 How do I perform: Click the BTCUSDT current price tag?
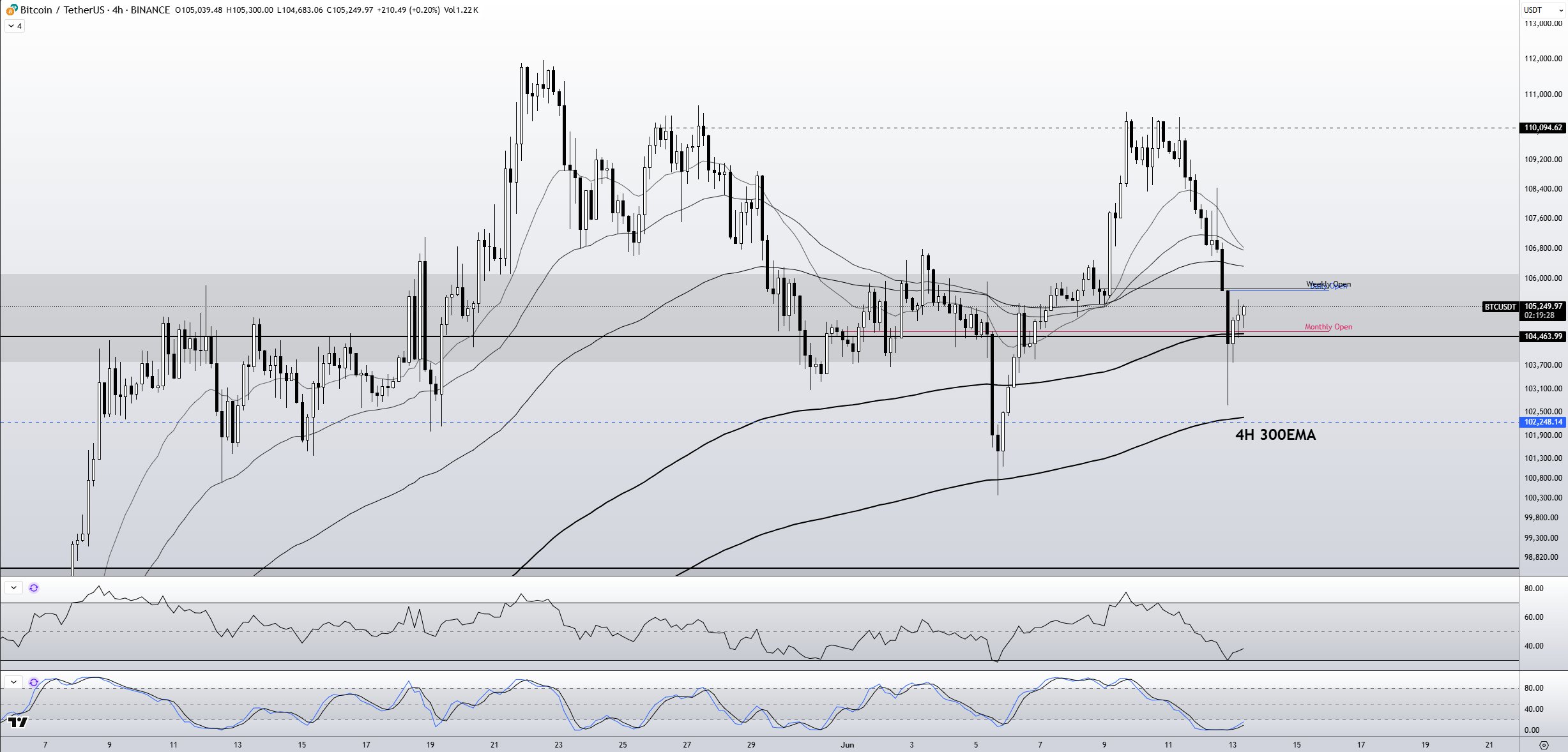tap(1500, 307)
